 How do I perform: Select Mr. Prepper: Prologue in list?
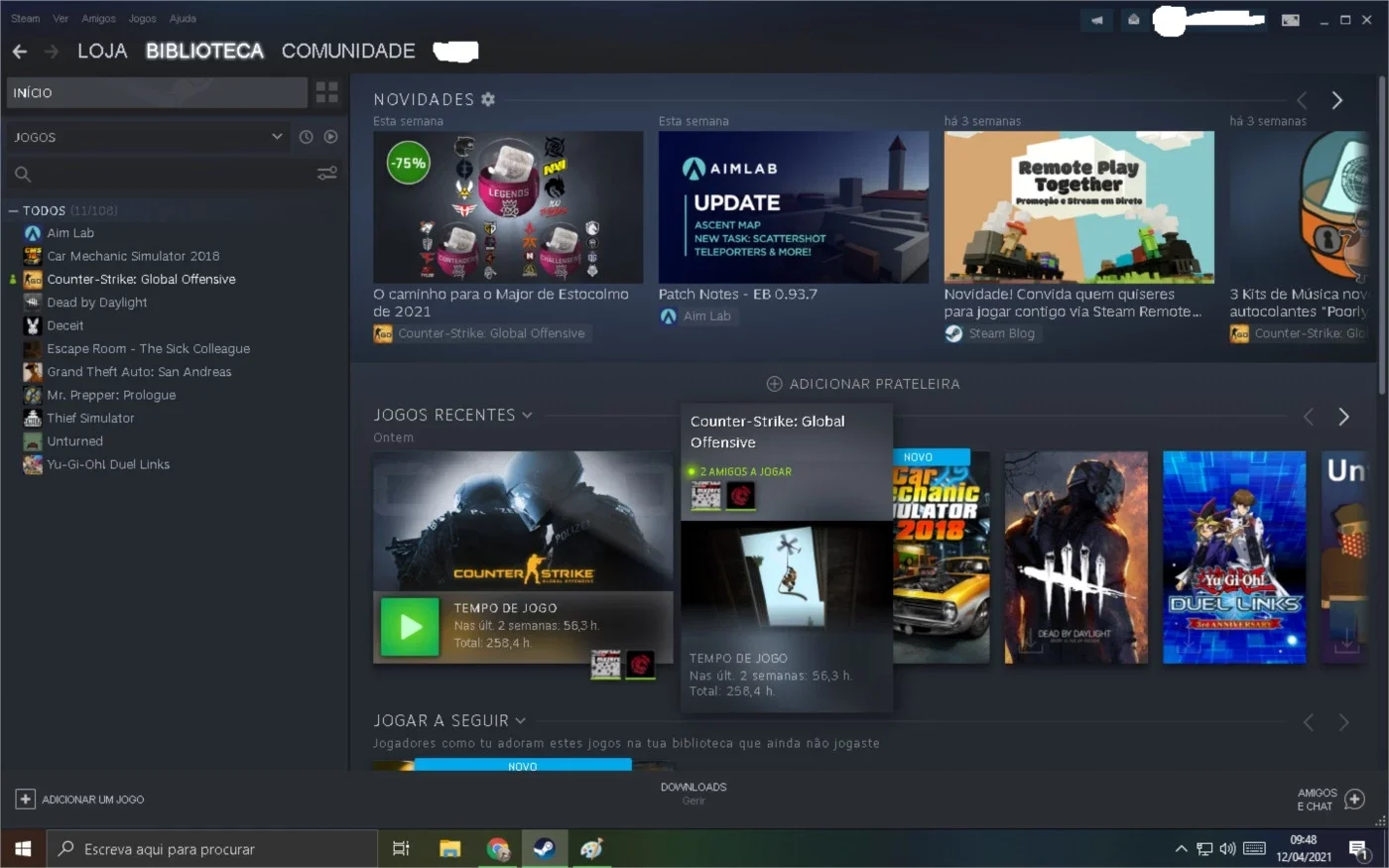click(111, 395)
